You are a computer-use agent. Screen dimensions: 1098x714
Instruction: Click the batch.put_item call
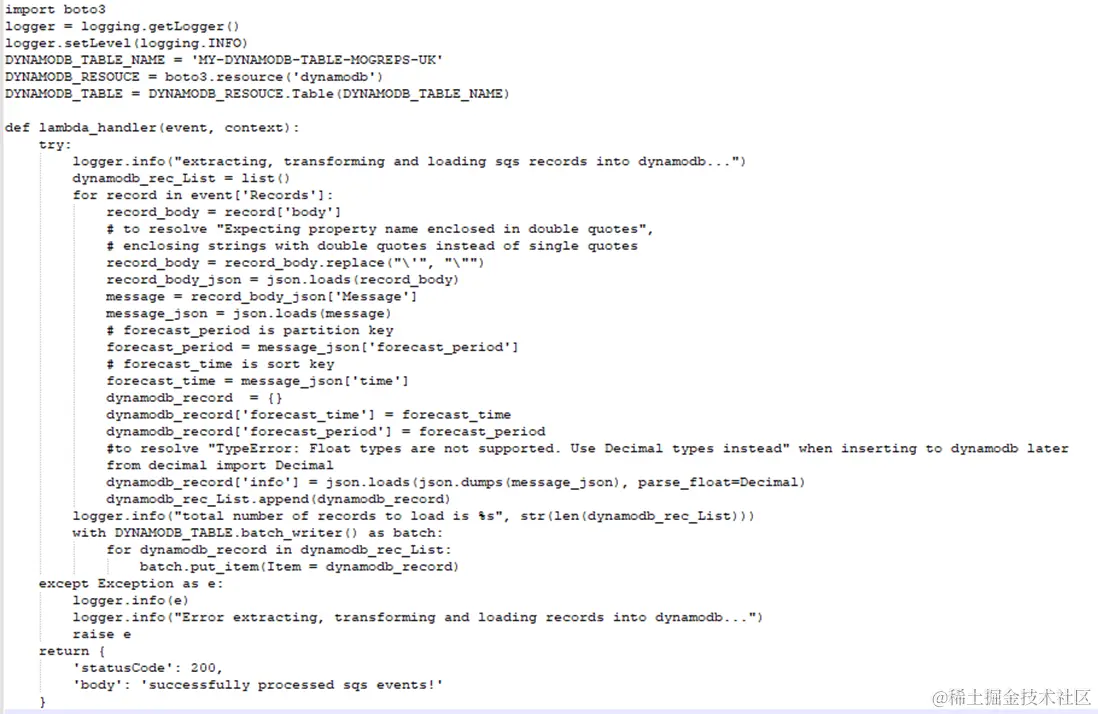click(299, 566)
